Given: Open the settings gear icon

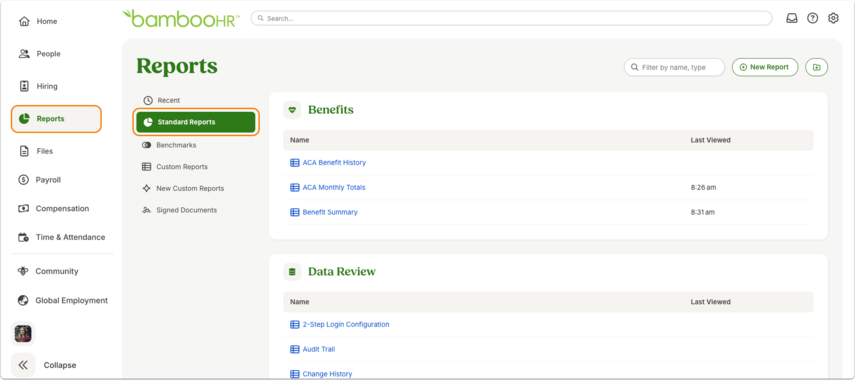Looking at the screenshot, I should (x=833, y=19).
